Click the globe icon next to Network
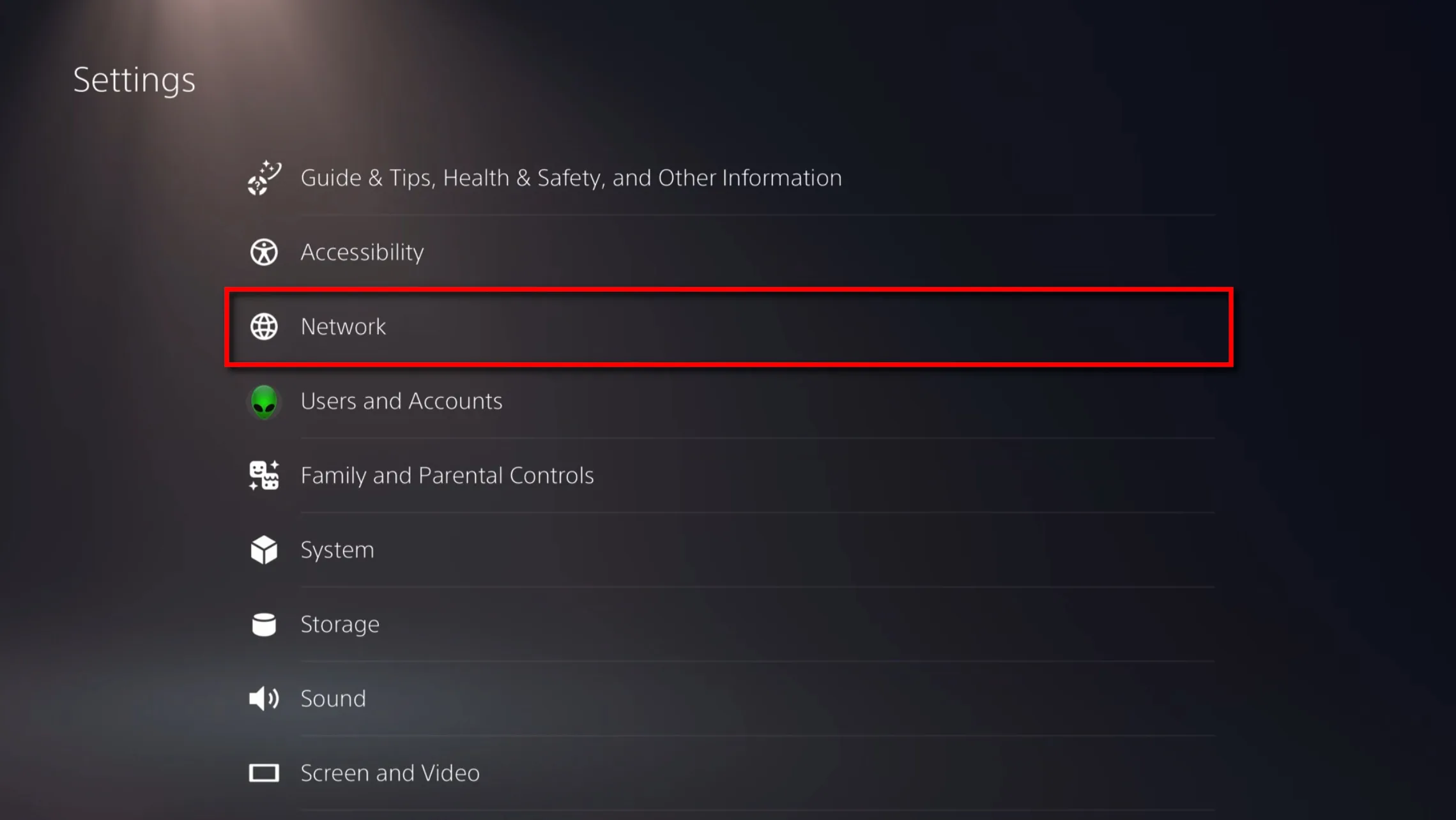The image size is (1456, 820). coord(263,326)
